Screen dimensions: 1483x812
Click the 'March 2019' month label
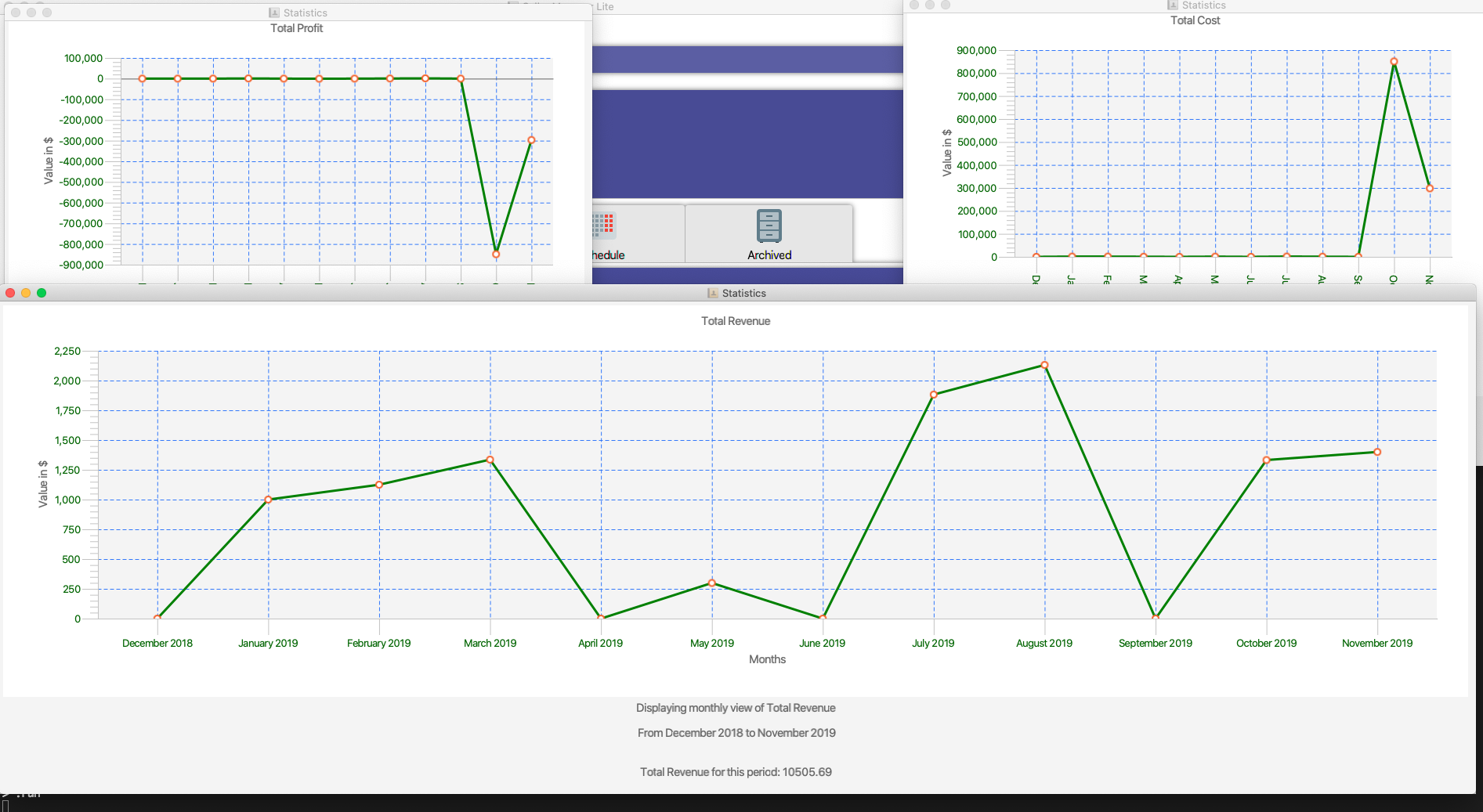[490, 643]
